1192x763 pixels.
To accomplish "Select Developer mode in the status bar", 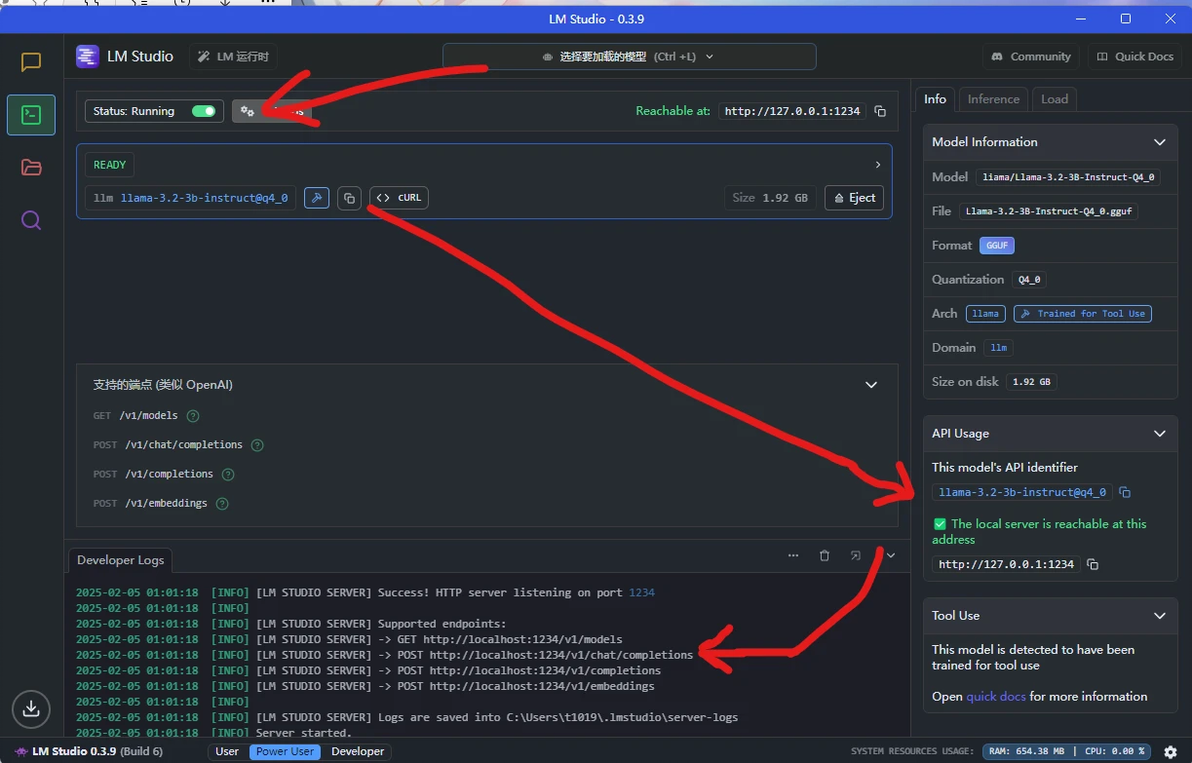I will pyautogui.click(x=357, y=752).
